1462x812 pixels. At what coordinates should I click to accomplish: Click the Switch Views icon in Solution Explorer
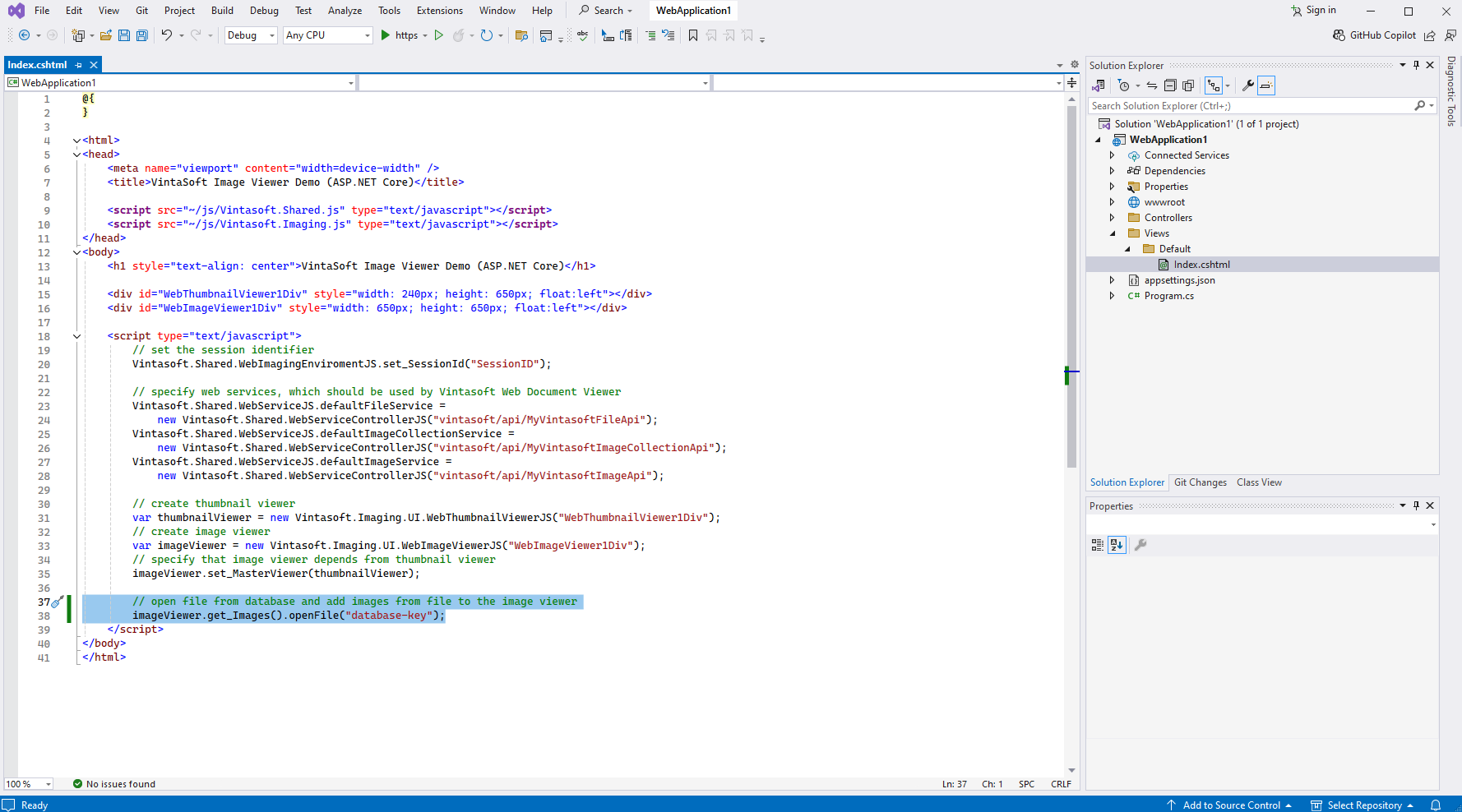coord(1099,85)
